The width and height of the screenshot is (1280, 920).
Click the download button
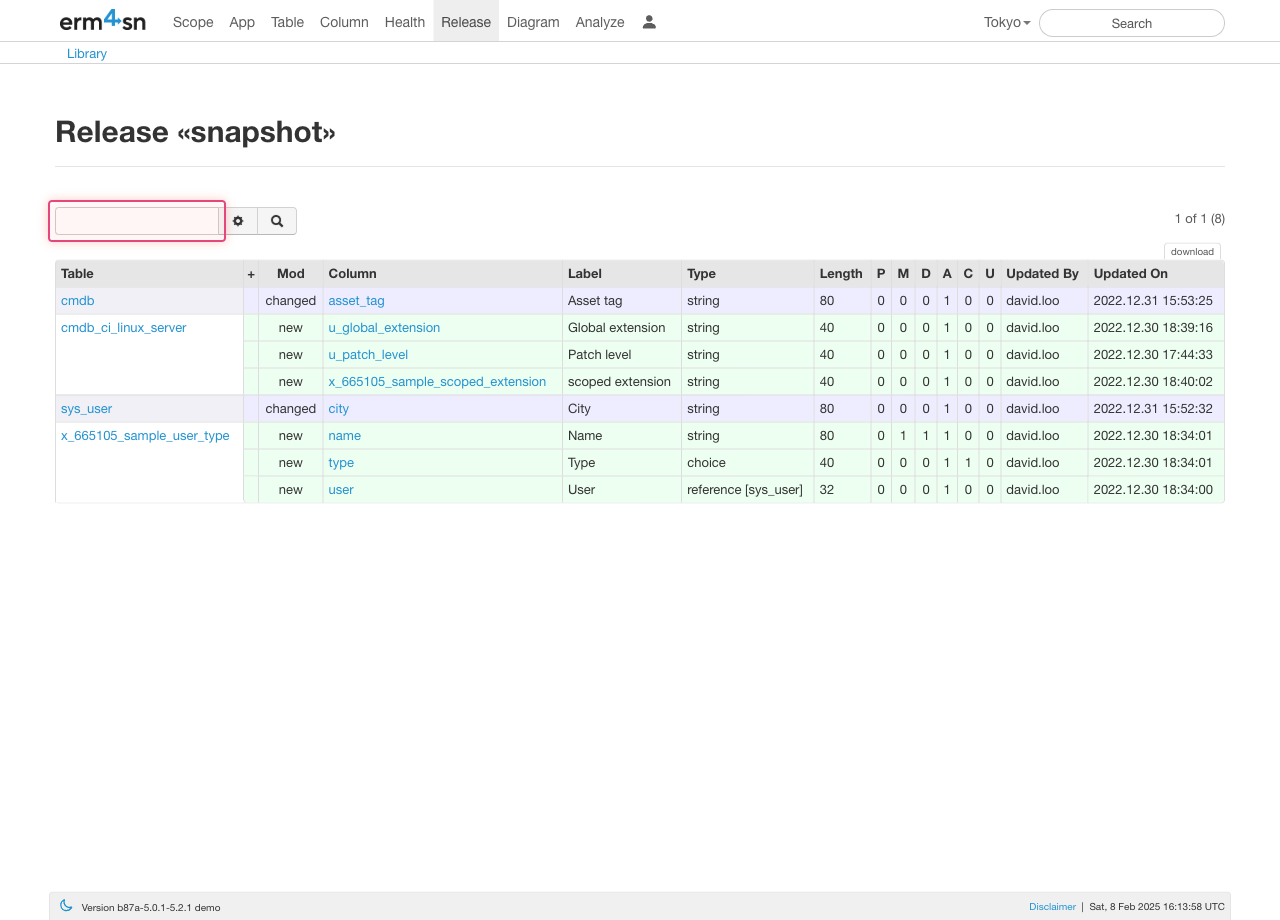click(x=1192, y=252)
